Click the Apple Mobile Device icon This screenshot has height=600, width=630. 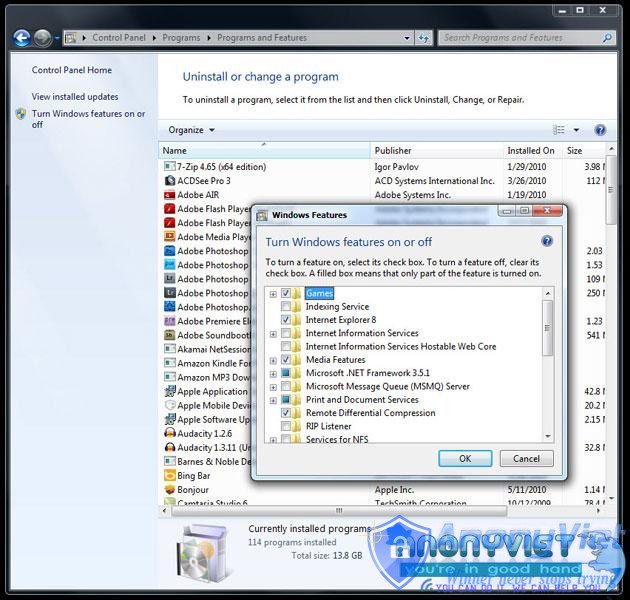170,405
